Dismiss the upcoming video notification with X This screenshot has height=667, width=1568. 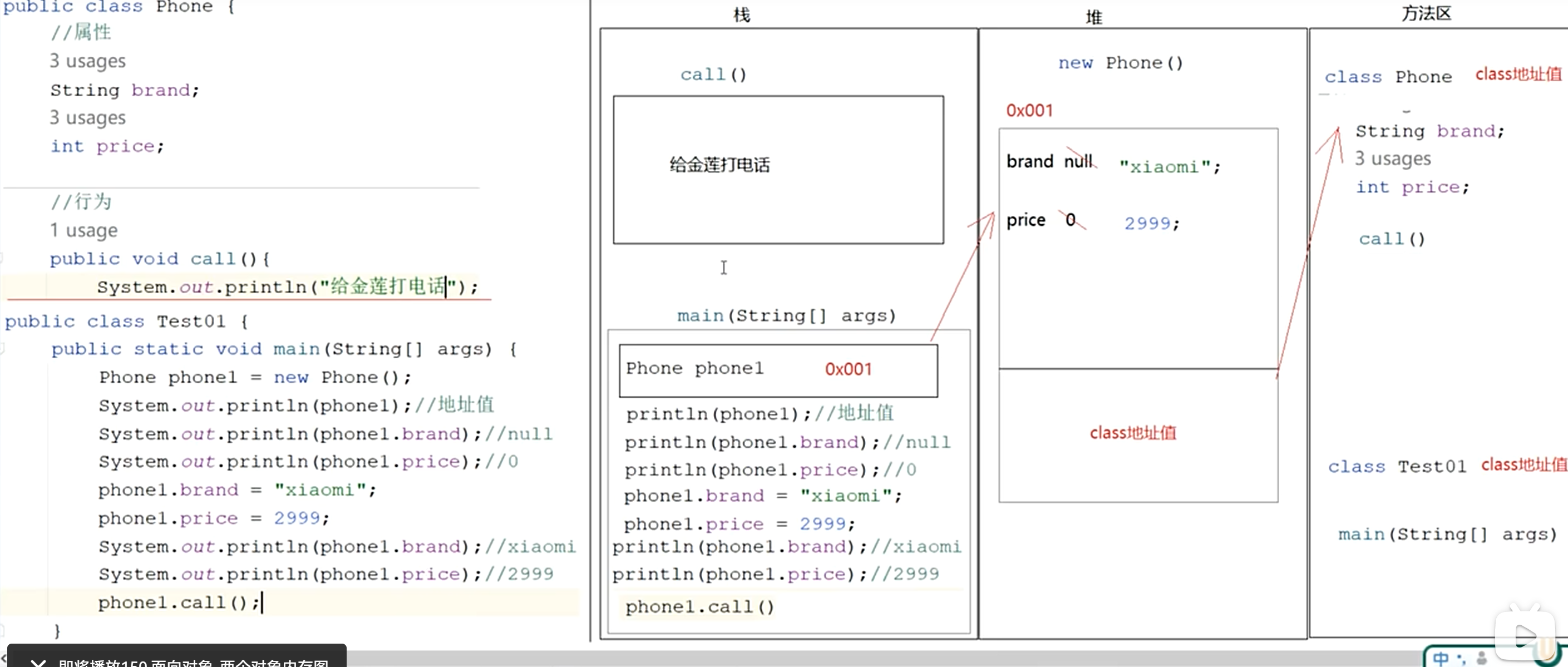(38, 662)
